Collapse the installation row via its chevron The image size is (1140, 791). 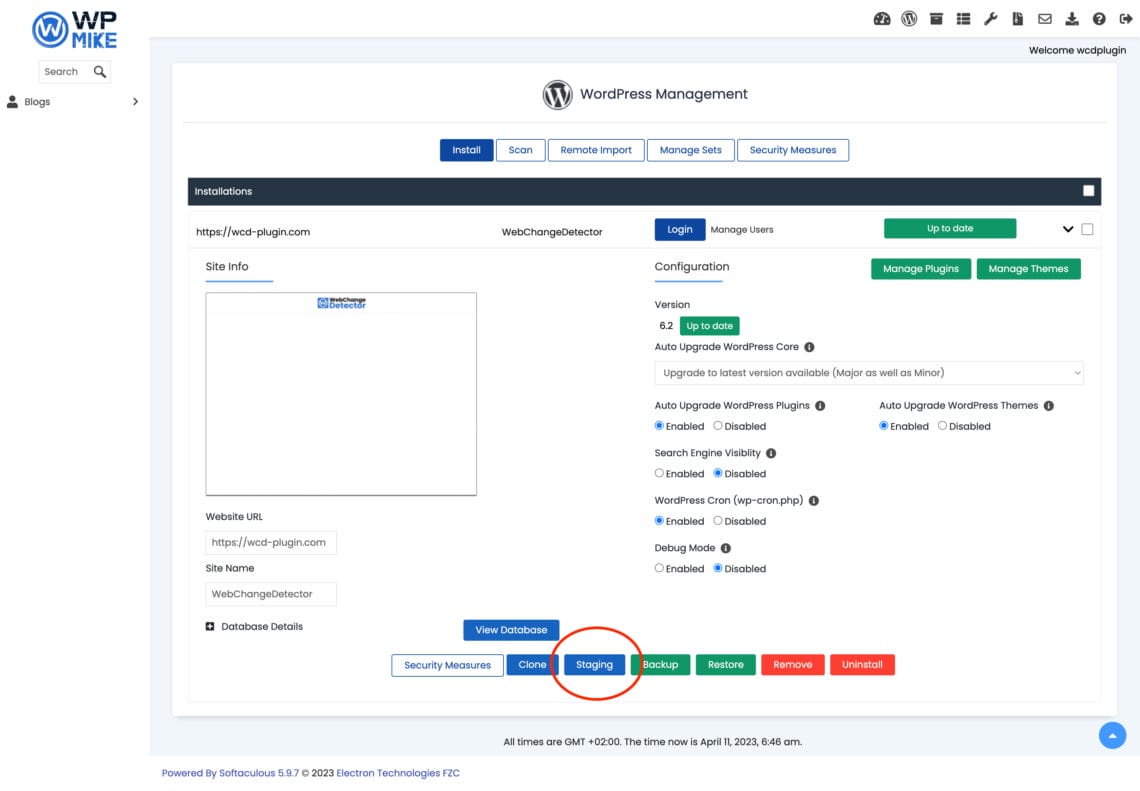[1068, 228]
